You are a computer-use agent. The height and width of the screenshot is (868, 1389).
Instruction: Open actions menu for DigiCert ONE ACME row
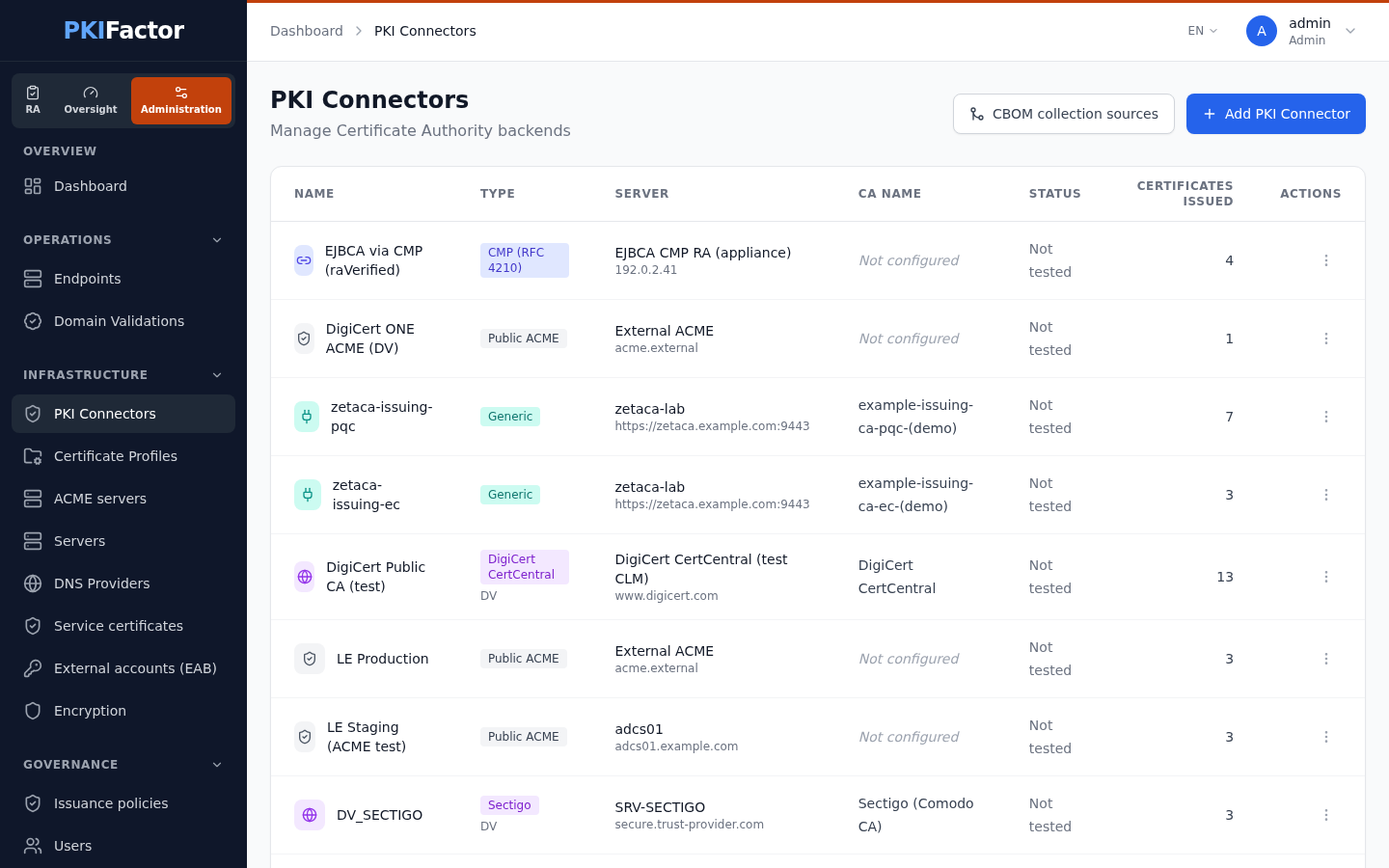pyautogui.click(x=1326, y=339)
